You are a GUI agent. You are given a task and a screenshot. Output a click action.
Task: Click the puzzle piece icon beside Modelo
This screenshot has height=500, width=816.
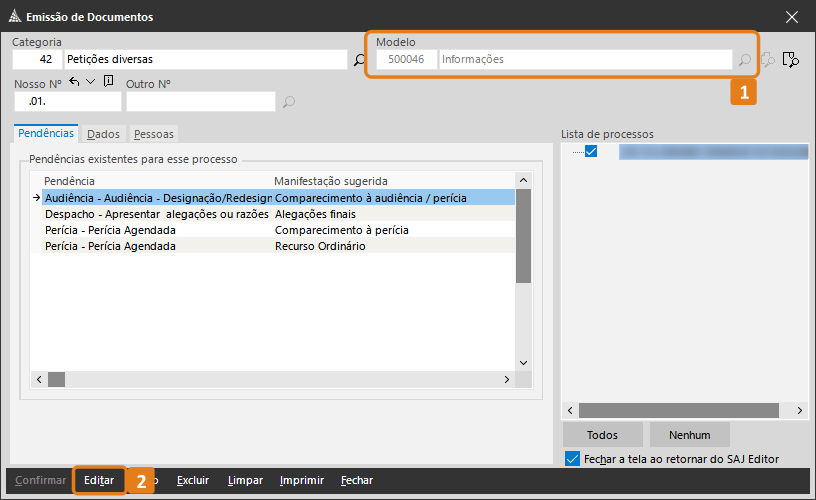768,60
